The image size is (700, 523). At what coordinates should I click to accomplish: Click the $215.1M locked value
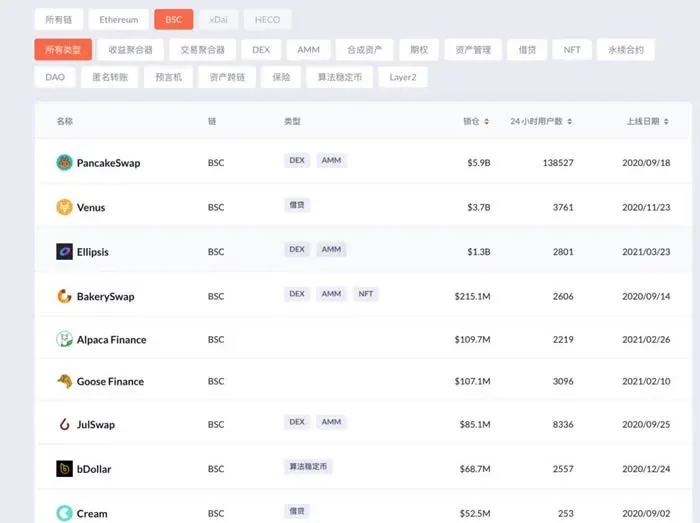point(472,296)
